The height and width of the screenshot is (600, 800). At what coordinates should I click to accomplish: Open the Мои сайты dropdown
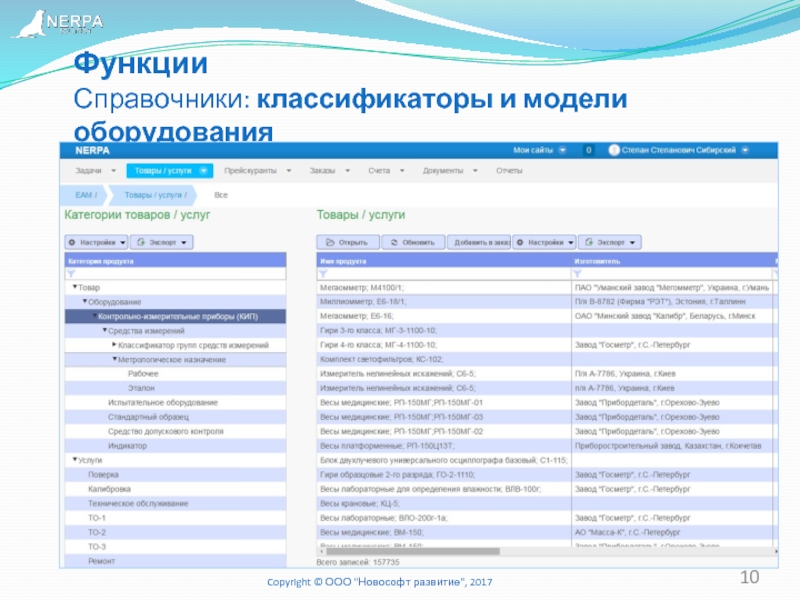pyautogui.click(x=539, y=150)
